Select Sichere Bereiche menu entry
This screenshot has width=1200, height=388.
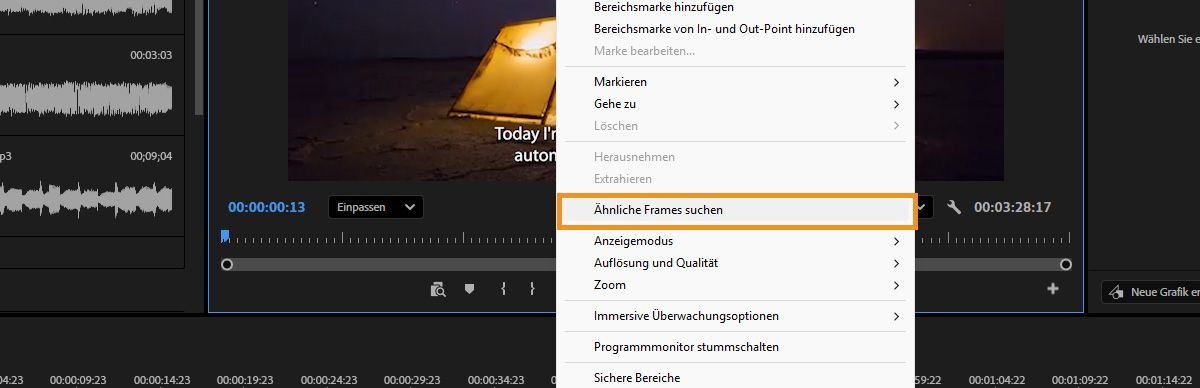click(735, 378)
